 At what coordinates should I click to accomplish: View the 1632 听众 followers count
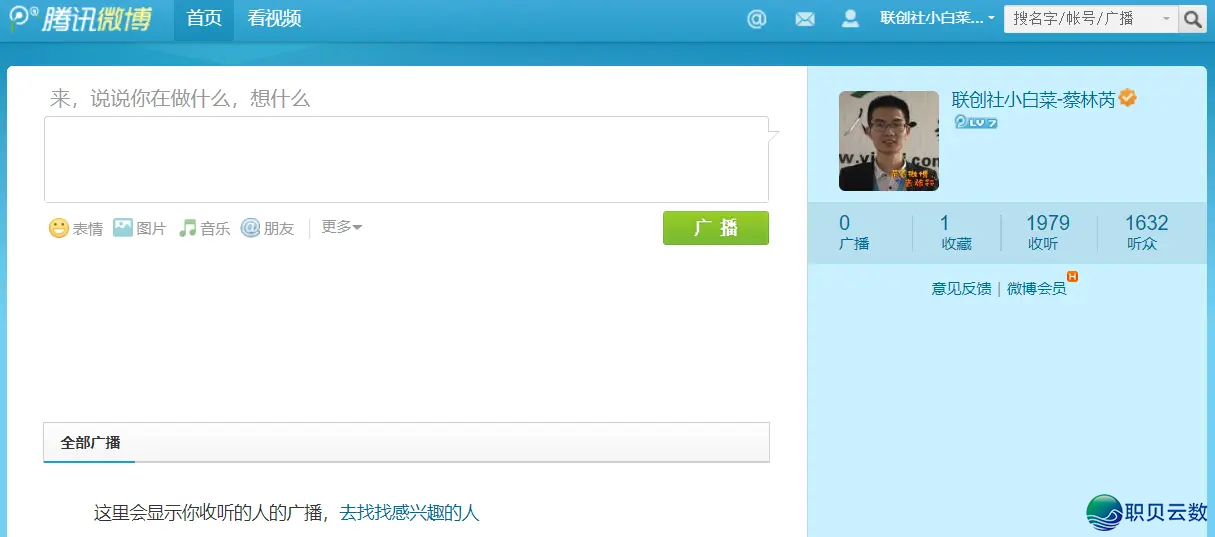click(x=1146, y=233)
